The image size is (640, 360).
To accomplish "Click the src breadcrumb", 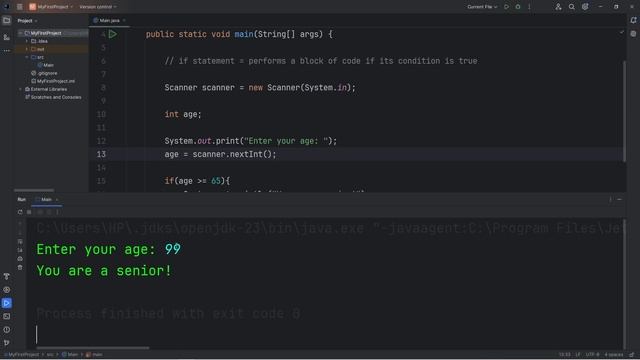I will point(50,355).
